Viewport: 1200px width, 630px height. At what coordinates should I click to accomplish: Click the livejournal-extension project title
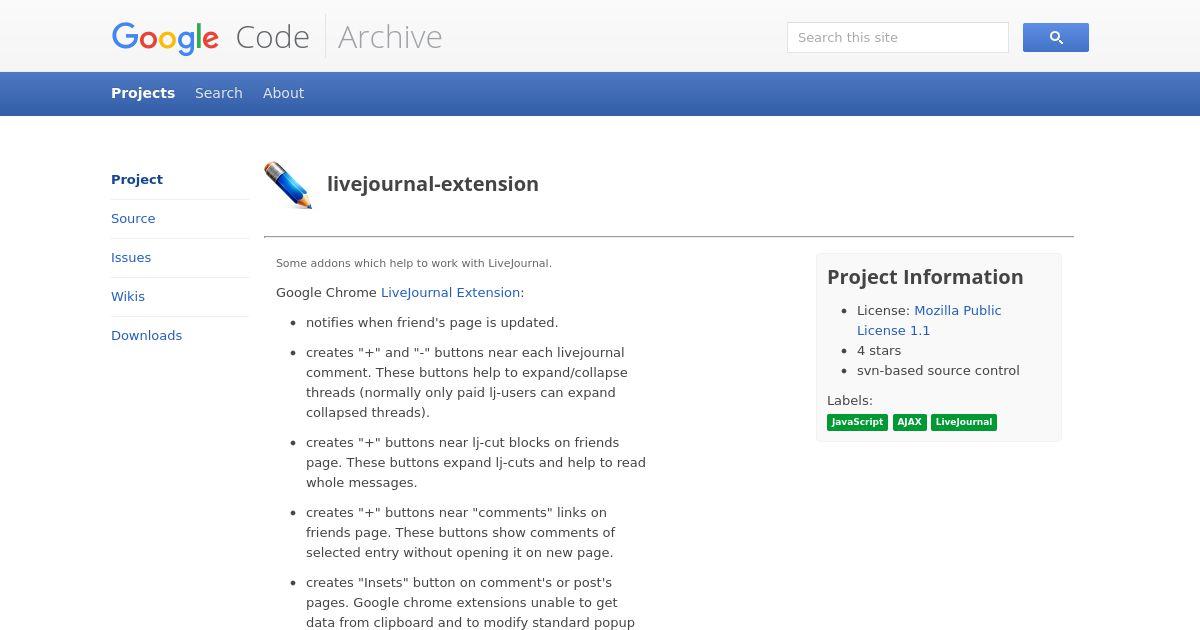click(433, 184)
